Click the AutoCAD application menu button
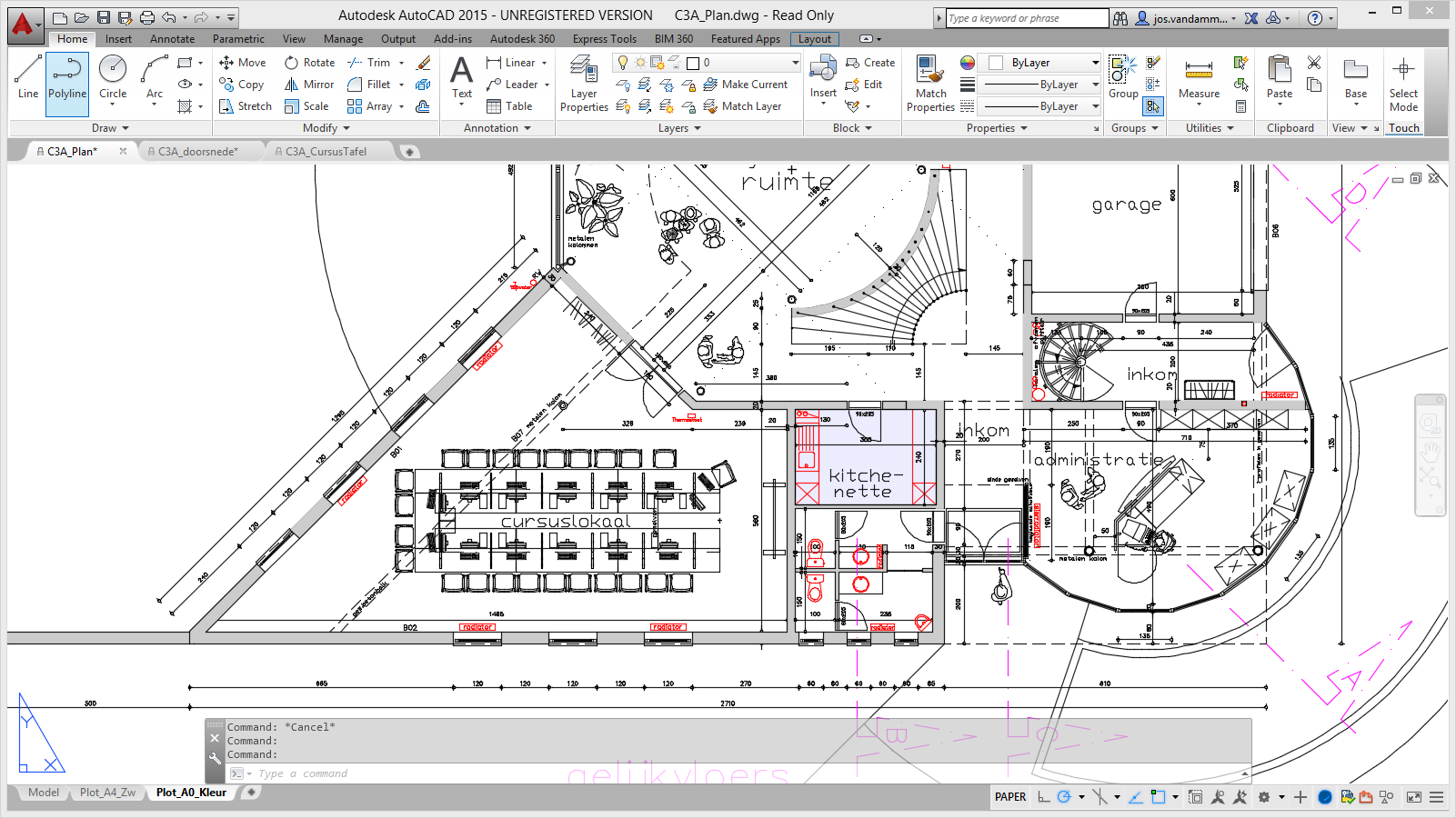 click(24, 25)
